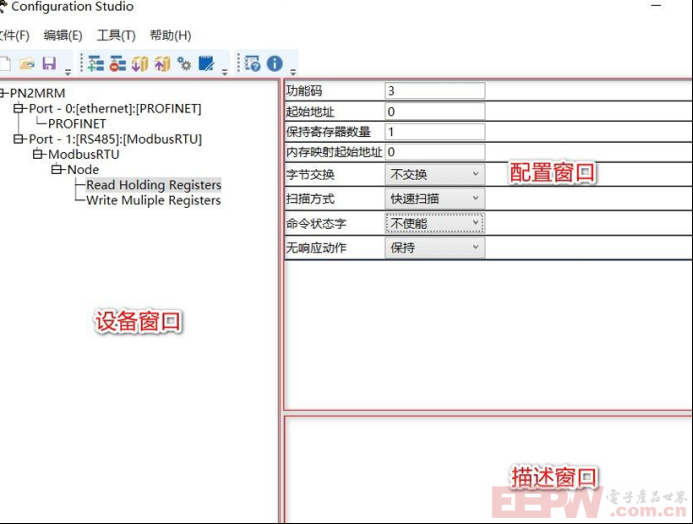Click the 功能码 row label
Screen dimensions: 693x524
304,91
